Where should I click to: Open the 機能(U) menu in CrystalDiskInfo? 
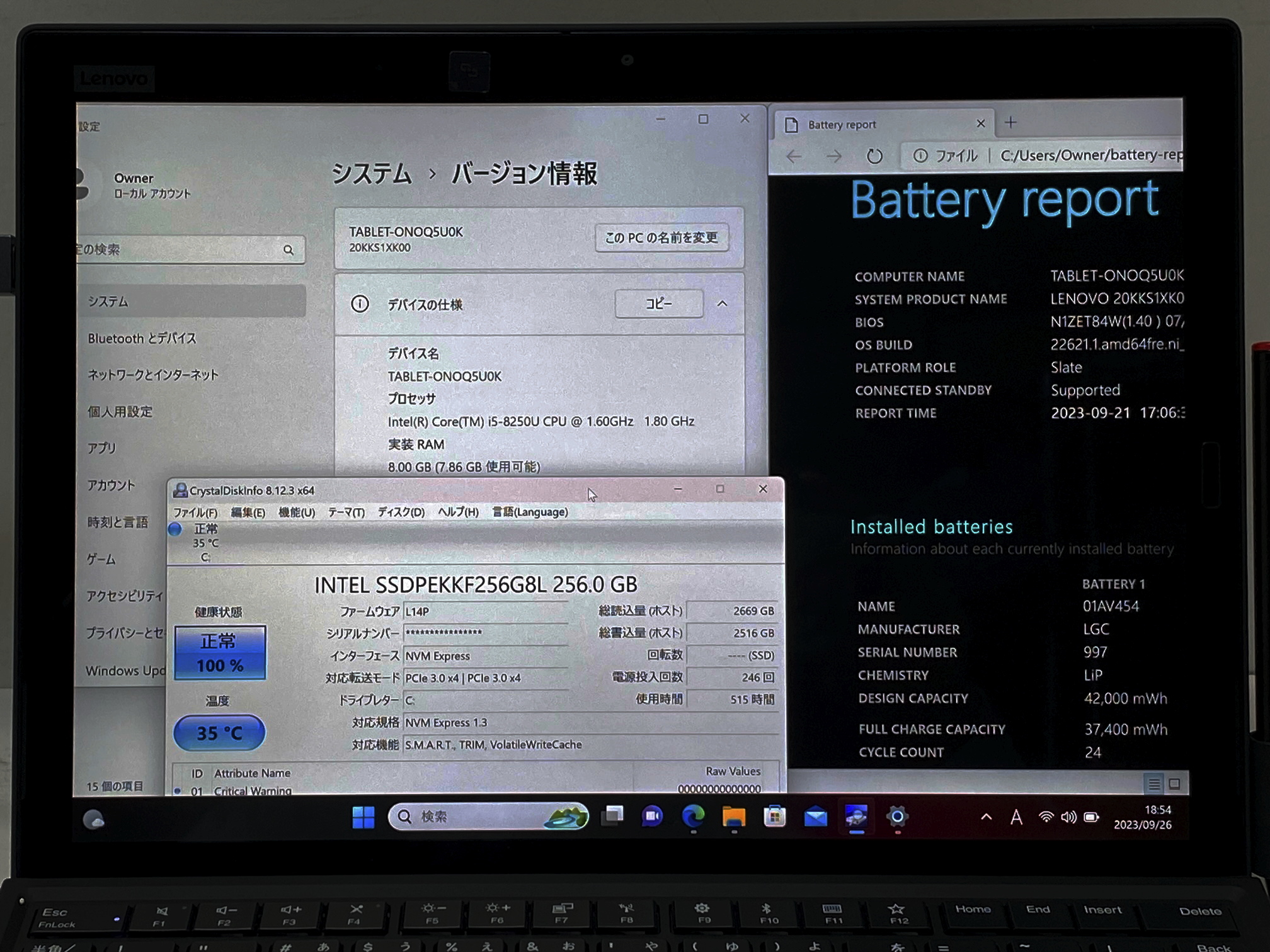[297, 513]
